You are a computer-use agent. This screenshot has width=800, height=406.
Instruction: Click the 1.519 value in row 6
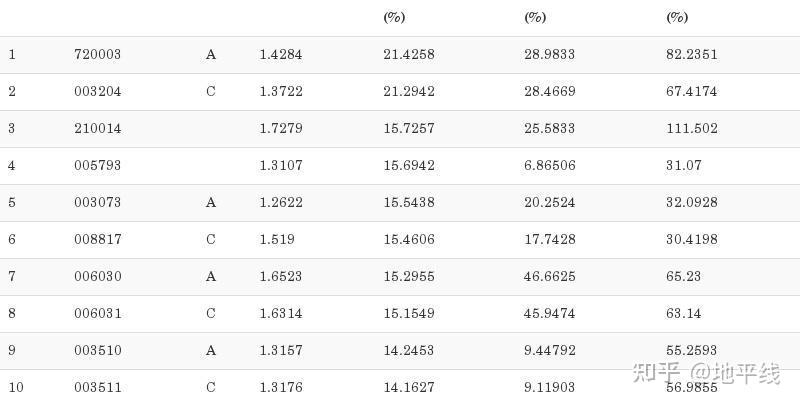click(x=277, y=239)
